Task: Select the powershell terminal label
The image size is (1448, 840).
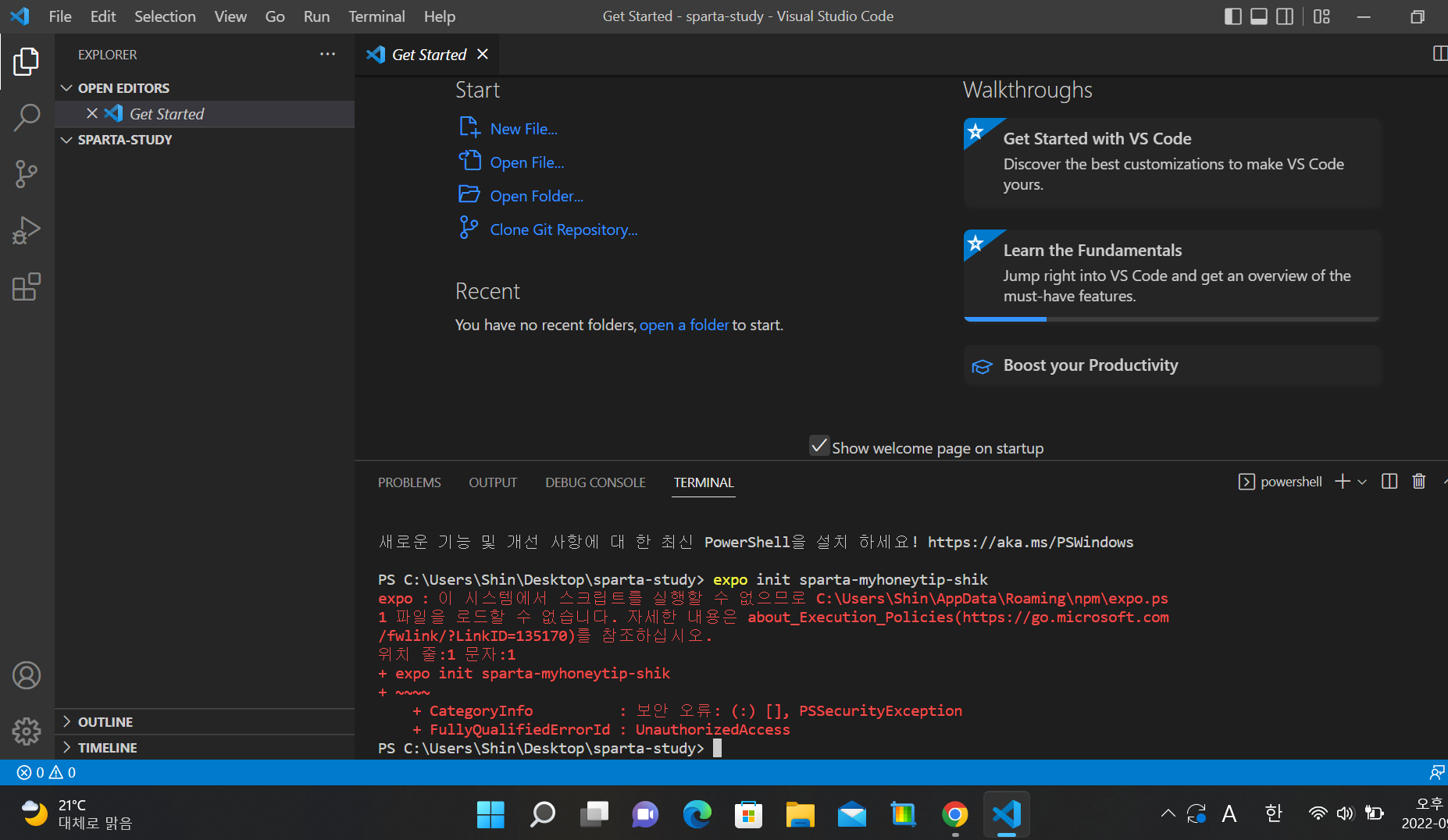Action: pyautogui.click(x=1281, y=482)
